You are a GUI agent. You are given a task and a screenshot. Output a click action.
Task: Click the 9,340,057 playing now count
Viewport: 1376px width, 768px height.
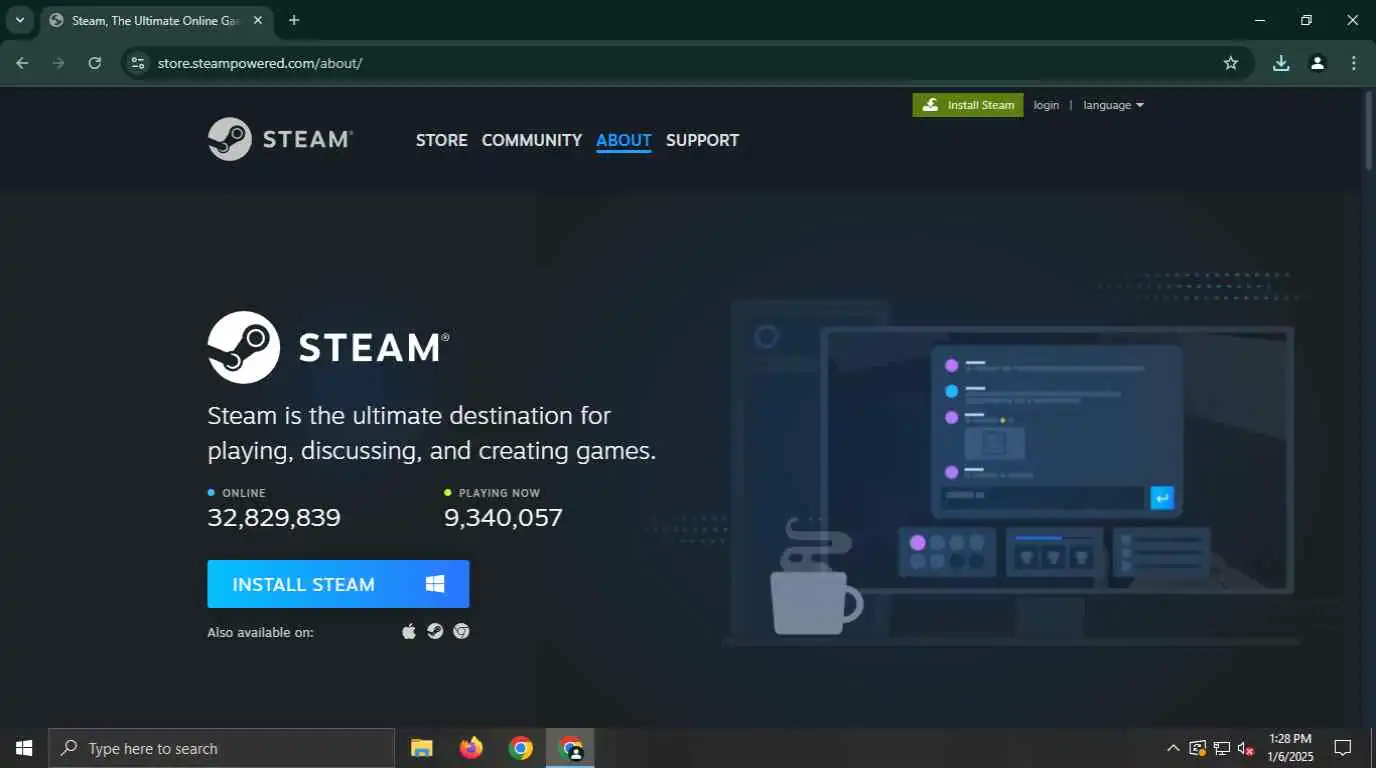point(503,517)
